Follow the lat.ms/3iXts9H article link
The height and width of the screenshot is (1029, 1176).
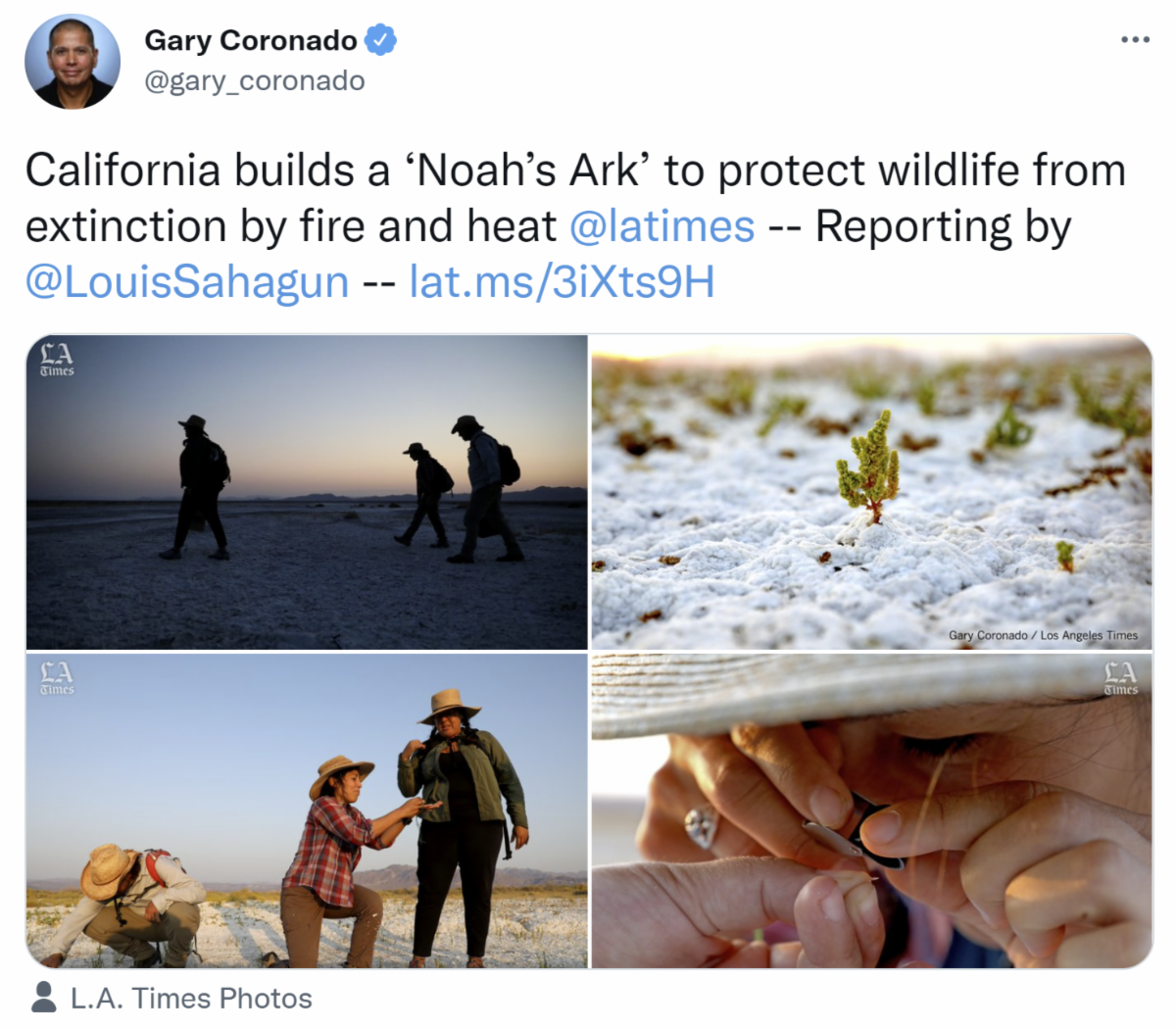[x=562, y=282]
